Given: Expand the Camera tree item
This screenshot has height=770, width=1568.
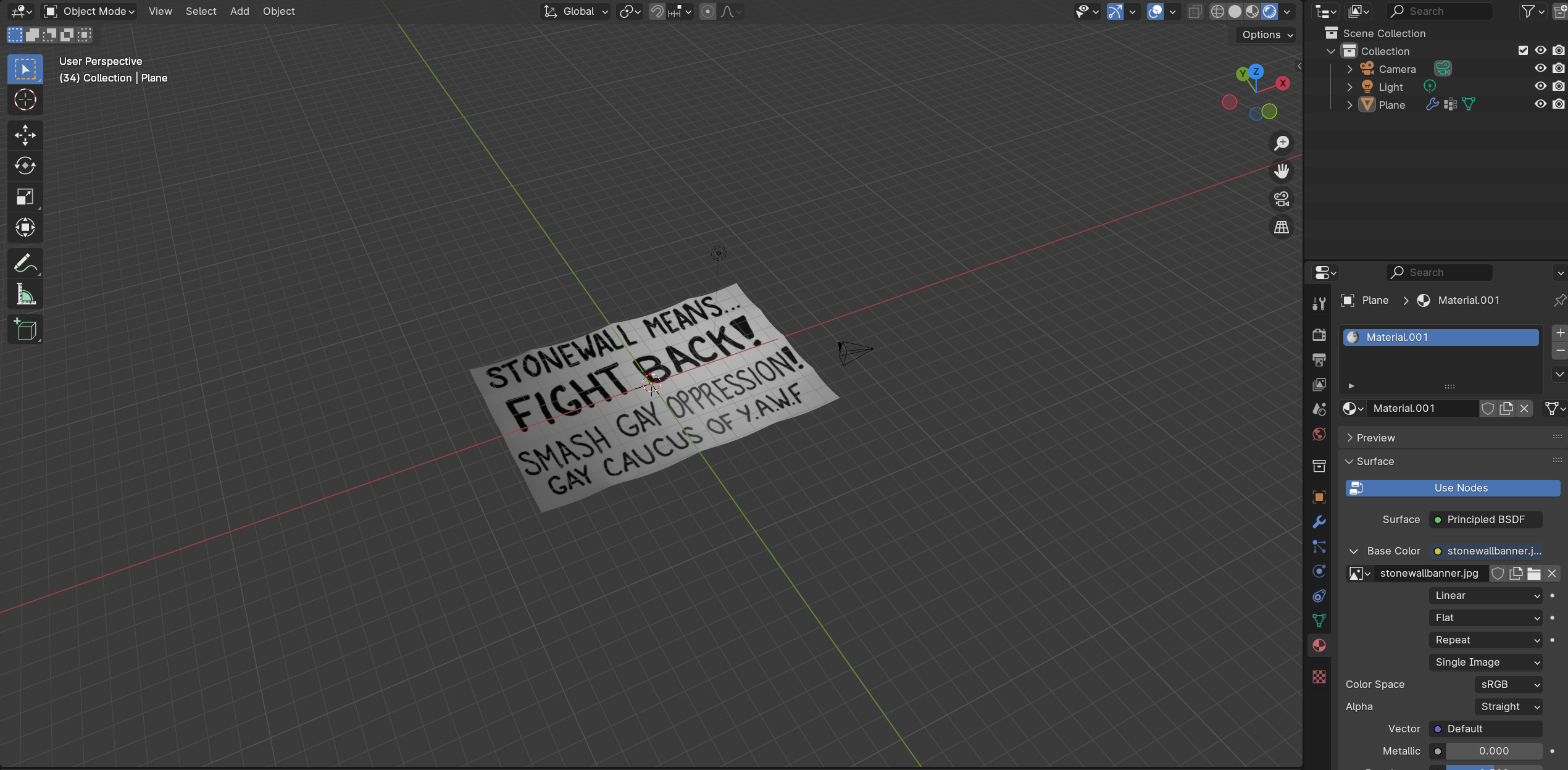Looking at the screenshot, I should (x=1349, y=69).
